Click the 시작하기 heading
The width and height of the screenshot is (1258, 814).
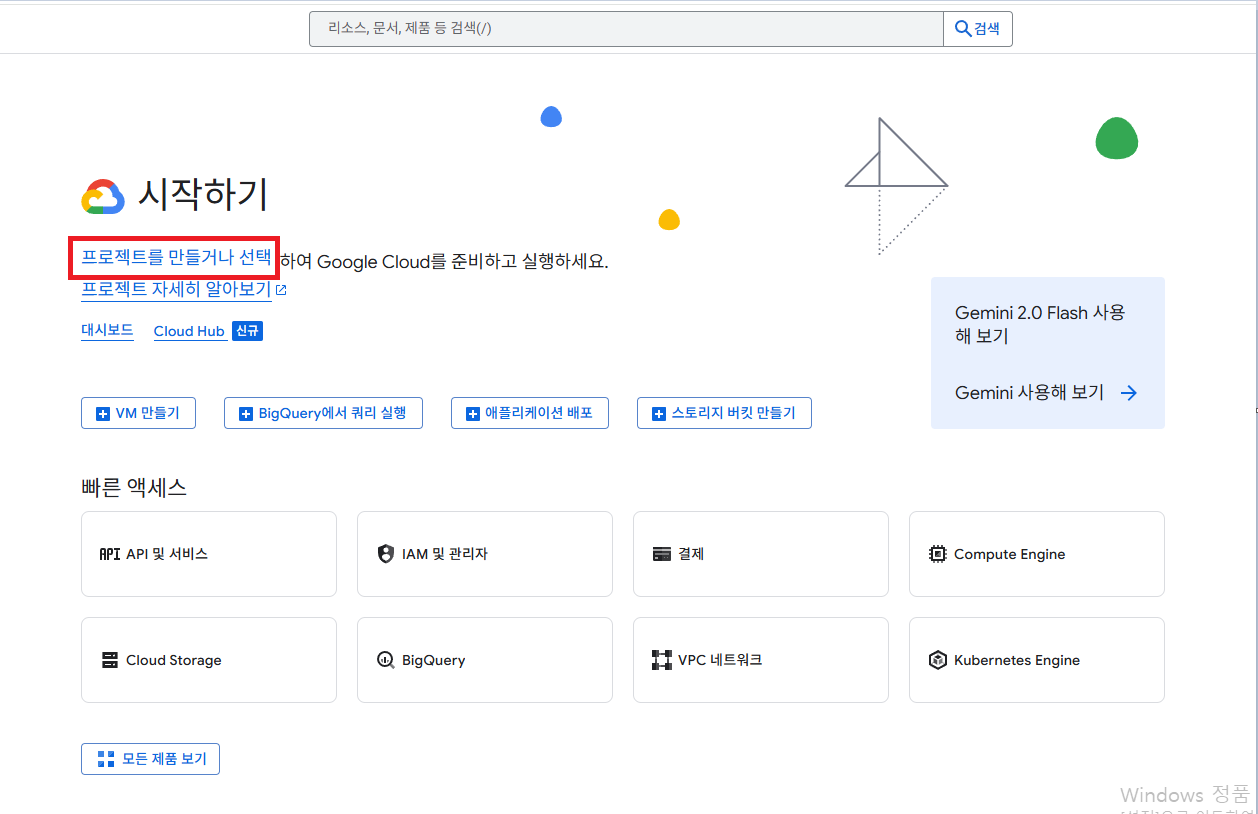[203, 194]
